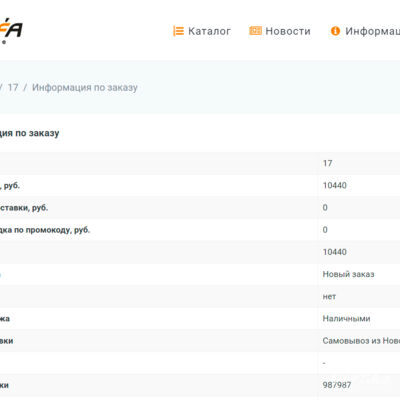The width and height of the screenshot is (400, 400).
Task: Open the Каталог menu item
Action: pyautogui.click(x=209, y=31)
